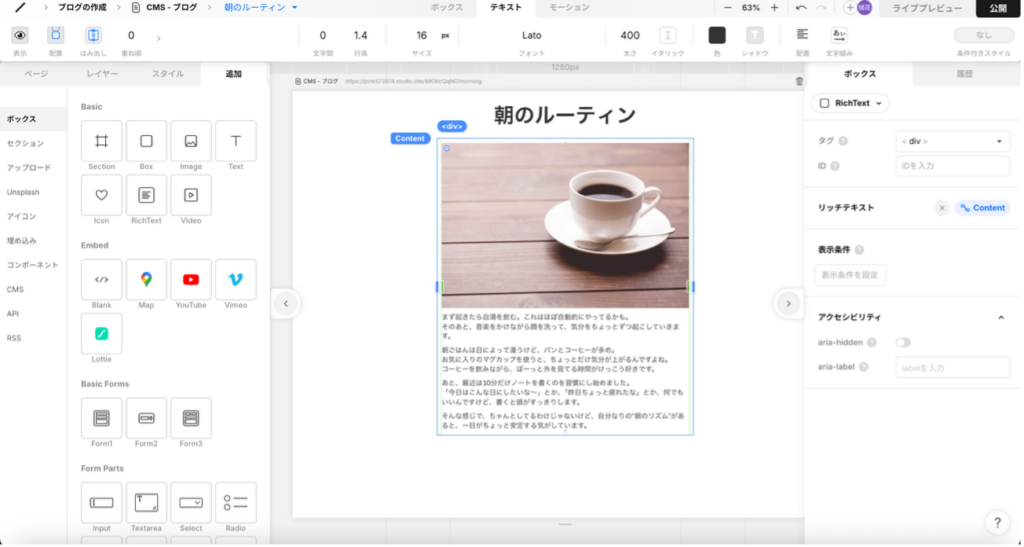Collapse the アクセシビリティ section
Image resolution: width=1024 pixels, height=547 pixels.
(x=1001, y=317)
